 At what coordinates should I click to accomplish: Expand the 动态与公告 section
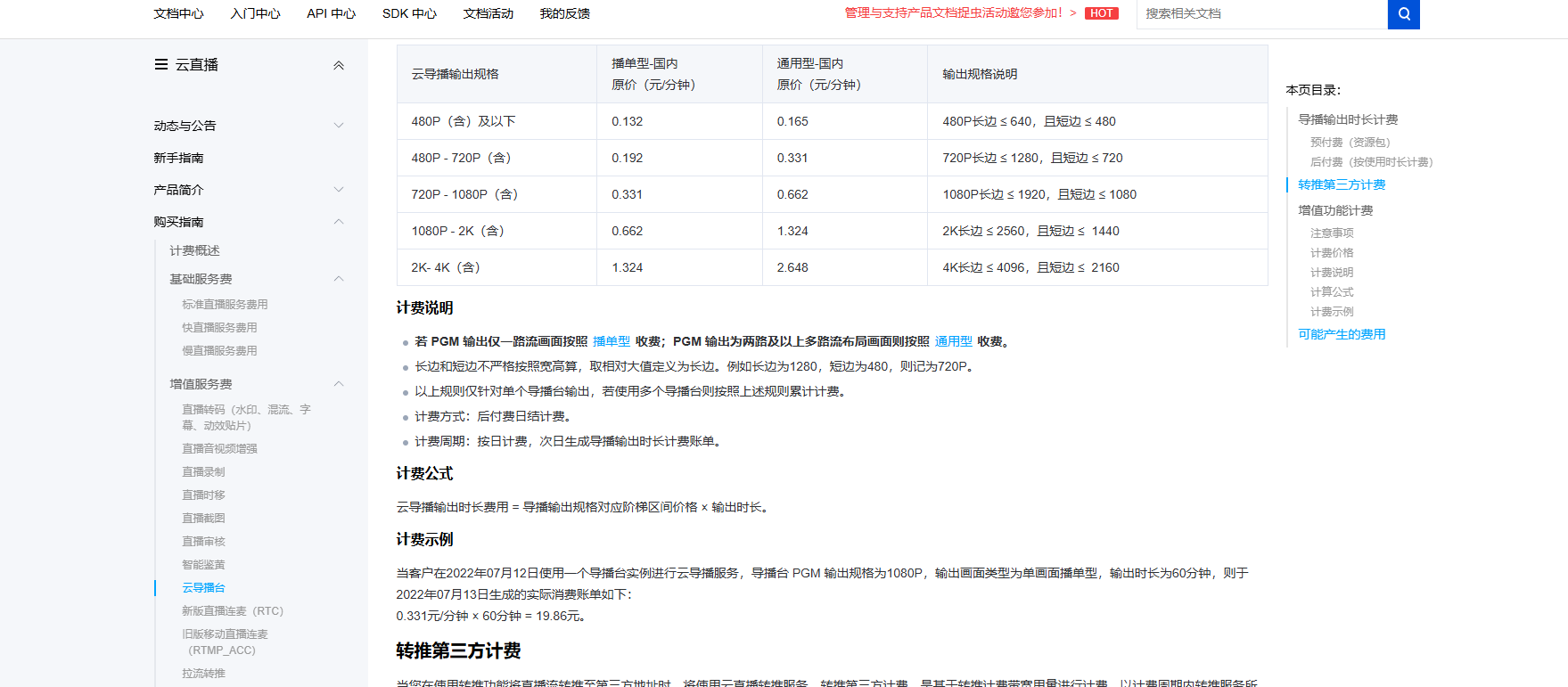click(339, 126)
